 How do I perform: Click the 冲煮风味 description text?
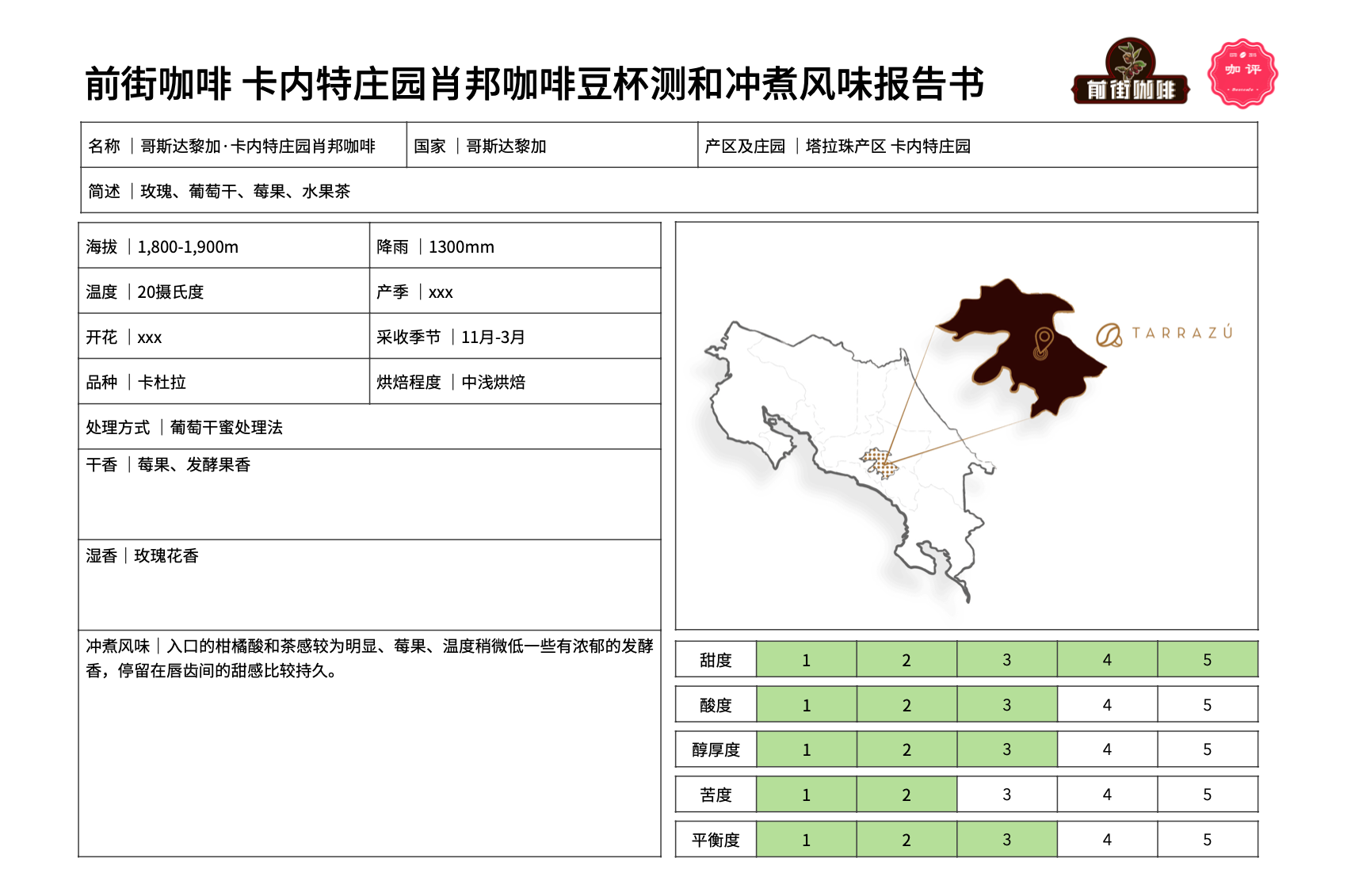[369, 658]
